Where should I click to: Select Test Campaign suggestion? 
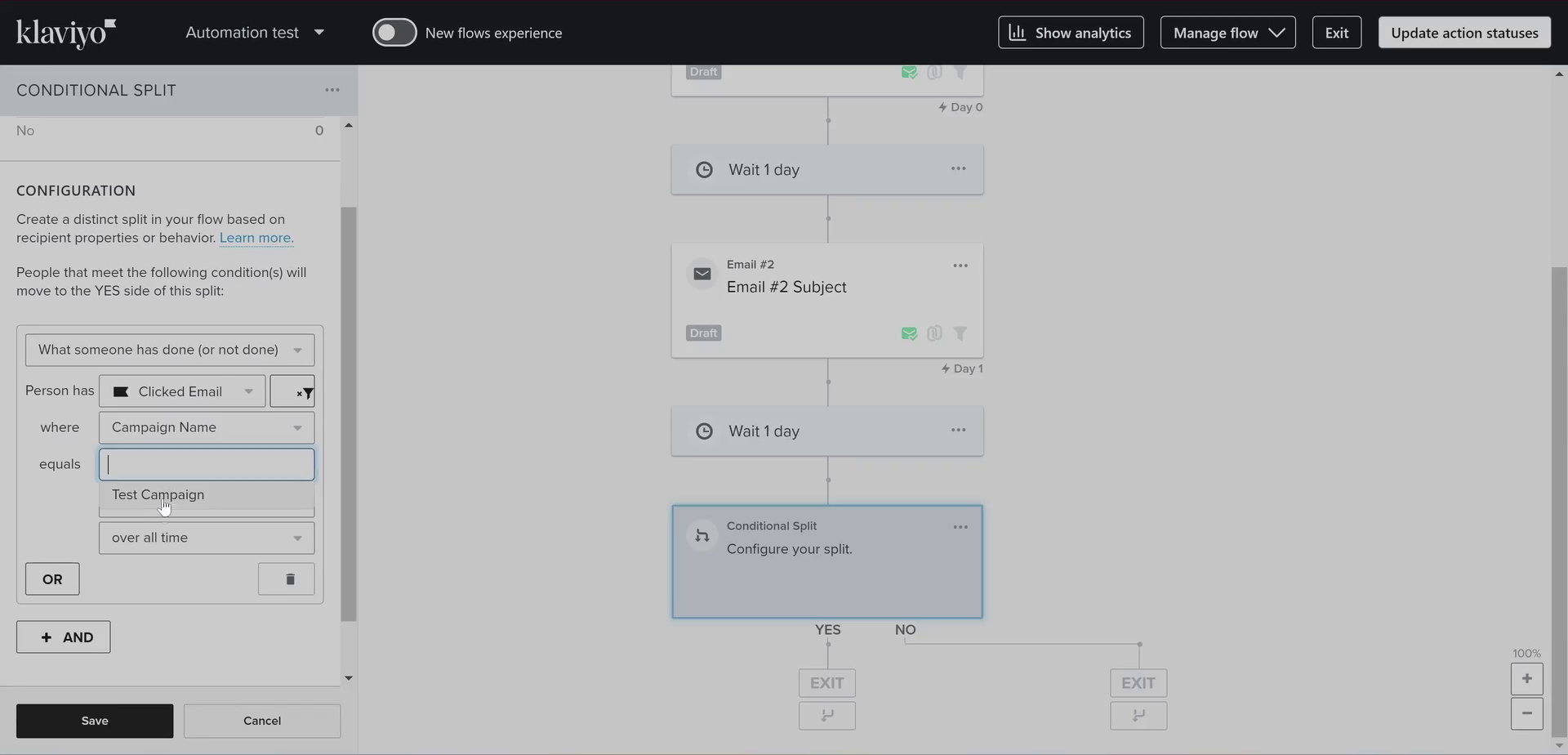click(x=207, y=494)
